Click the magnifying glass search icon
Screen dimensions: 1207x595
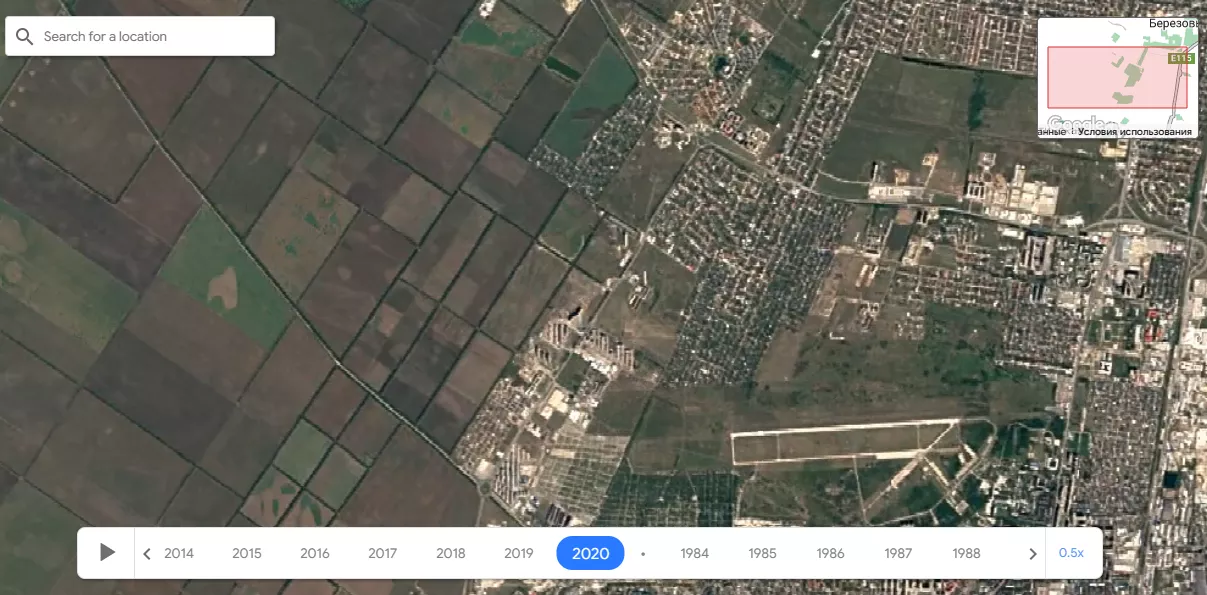(x=24, y=37)
